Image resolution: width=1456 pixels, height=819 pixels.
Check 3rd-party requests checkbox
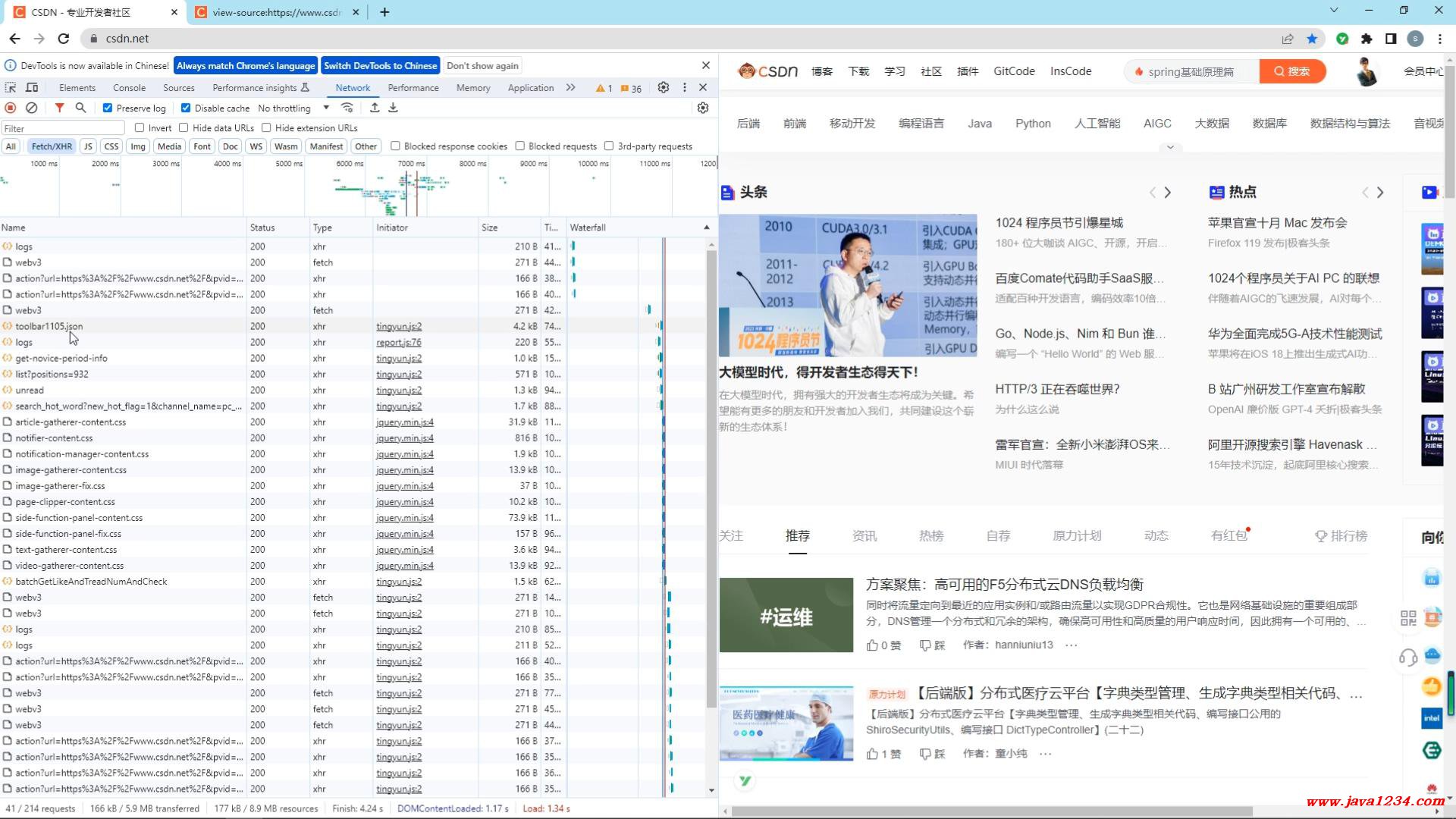click(609, 146)
